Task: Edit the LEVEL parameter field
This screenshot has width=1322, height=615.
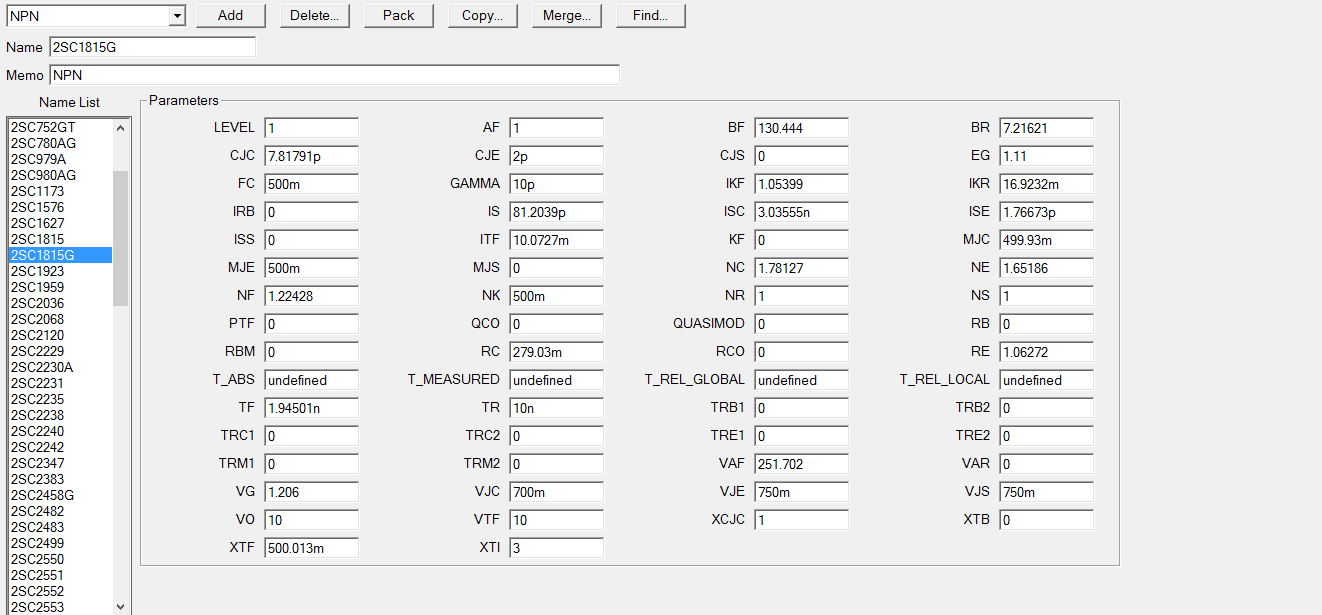Action: tap(311, 128)
